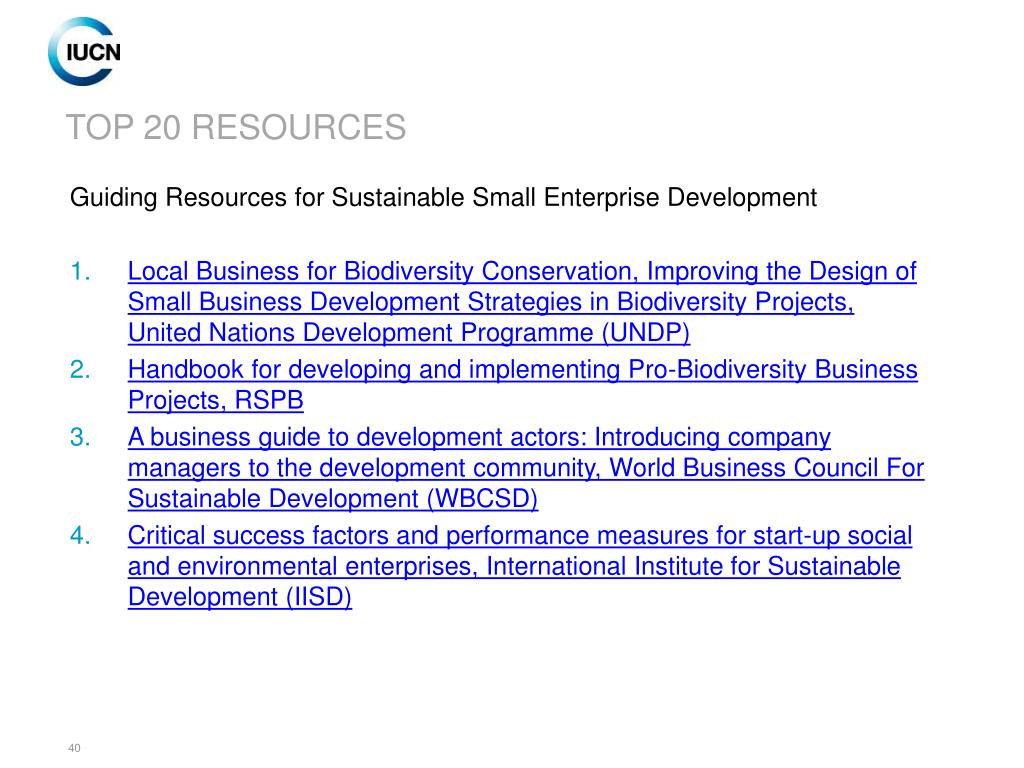This screenshot has width=1024, height=768.
Task: Open the Pro-Biodiversity Business Projects RSPB handbook link
Action: point(522,385)
